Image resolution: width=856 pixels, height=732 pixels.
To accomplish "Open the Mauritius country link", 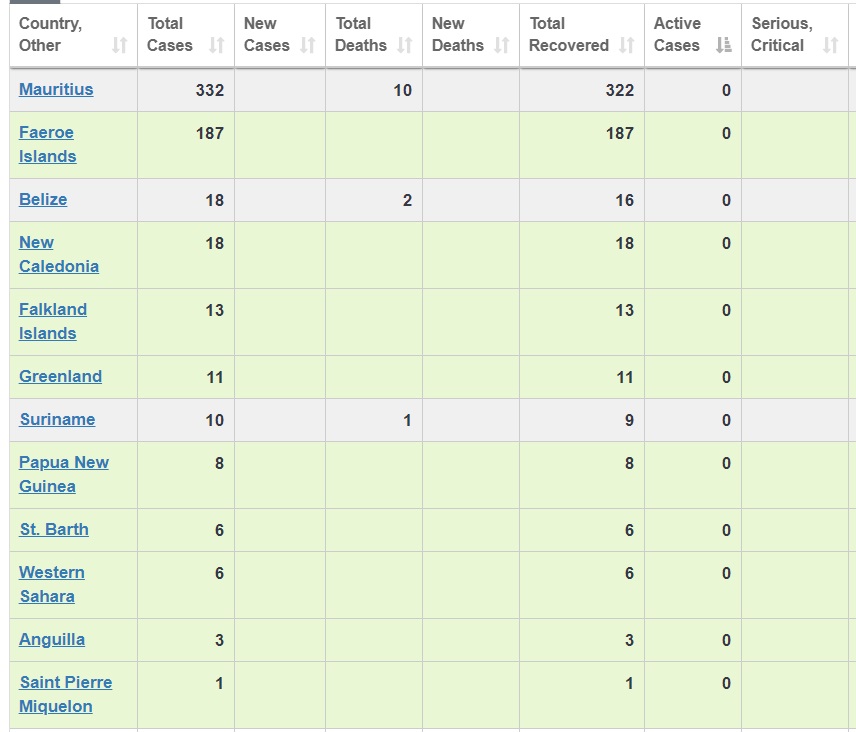I will coord(56,89).
